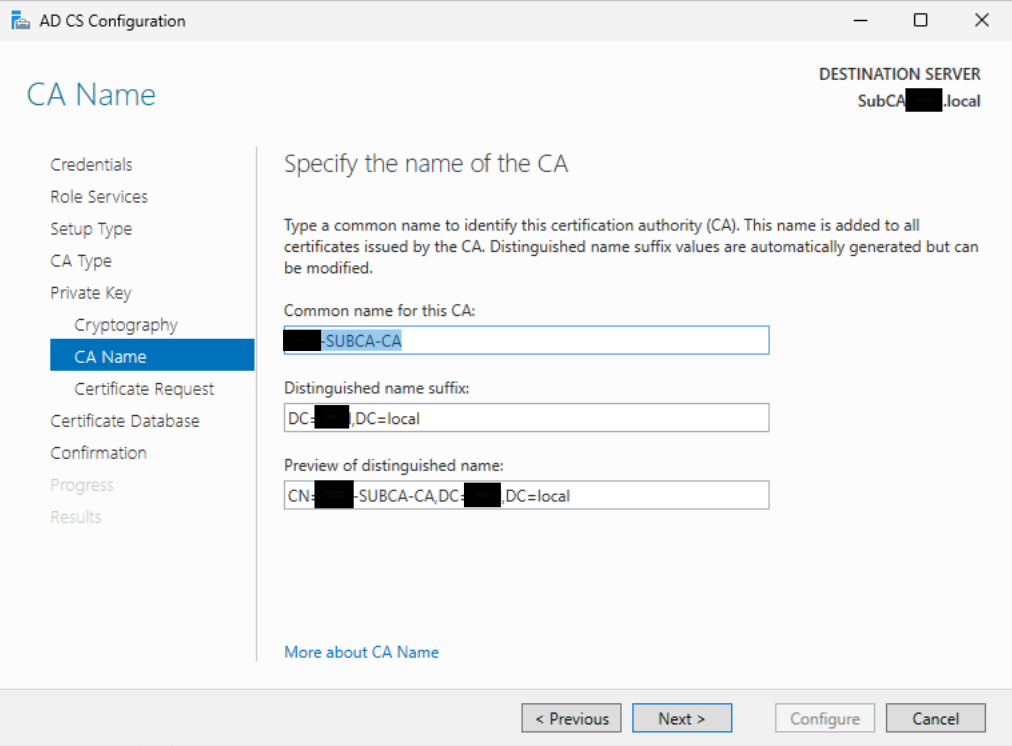Viewport: 1012px width, 746px height.
Task: Open the More about CA Name link
Action: [361, 652]
